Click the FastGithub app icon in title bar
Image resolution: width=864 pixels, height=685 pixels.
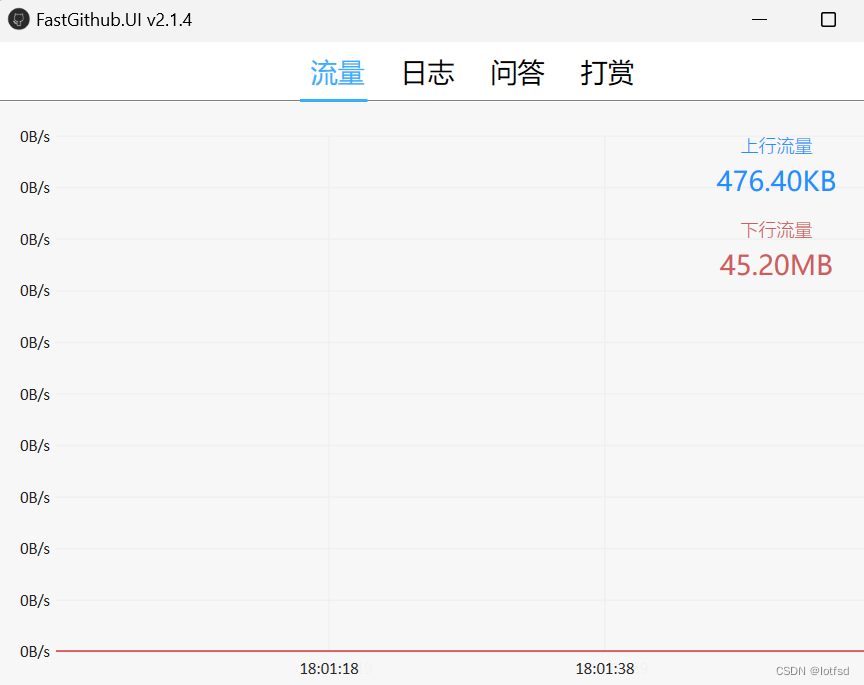pos(17,19)
